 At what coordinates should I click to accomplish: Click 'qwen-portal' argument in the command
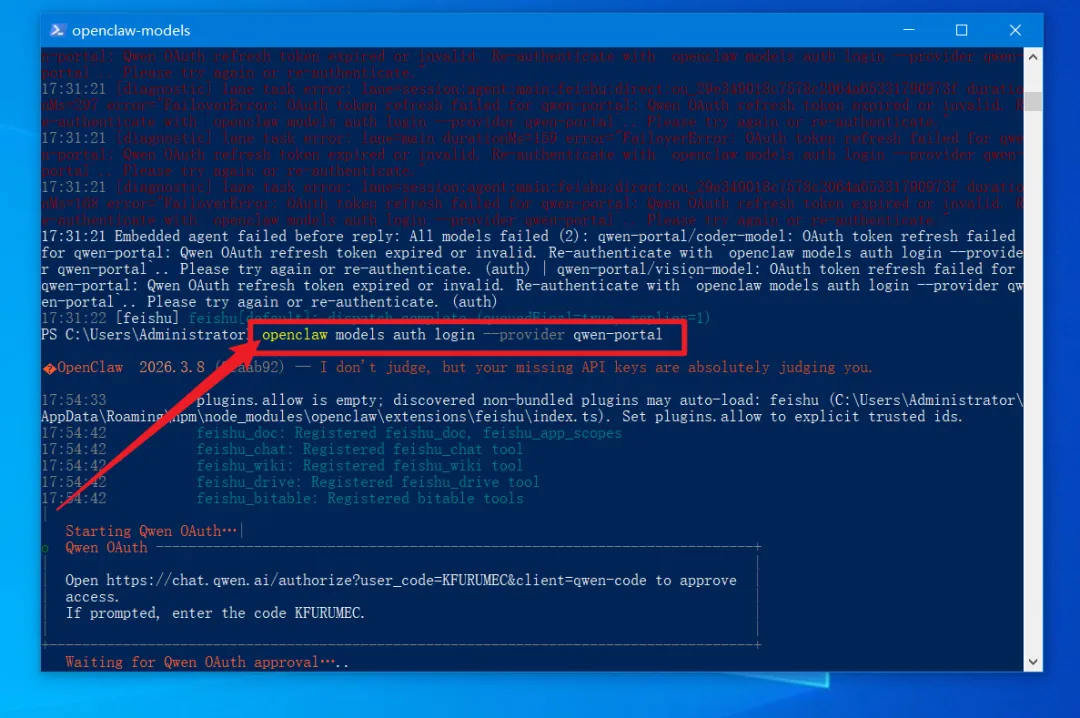(617, 335)
